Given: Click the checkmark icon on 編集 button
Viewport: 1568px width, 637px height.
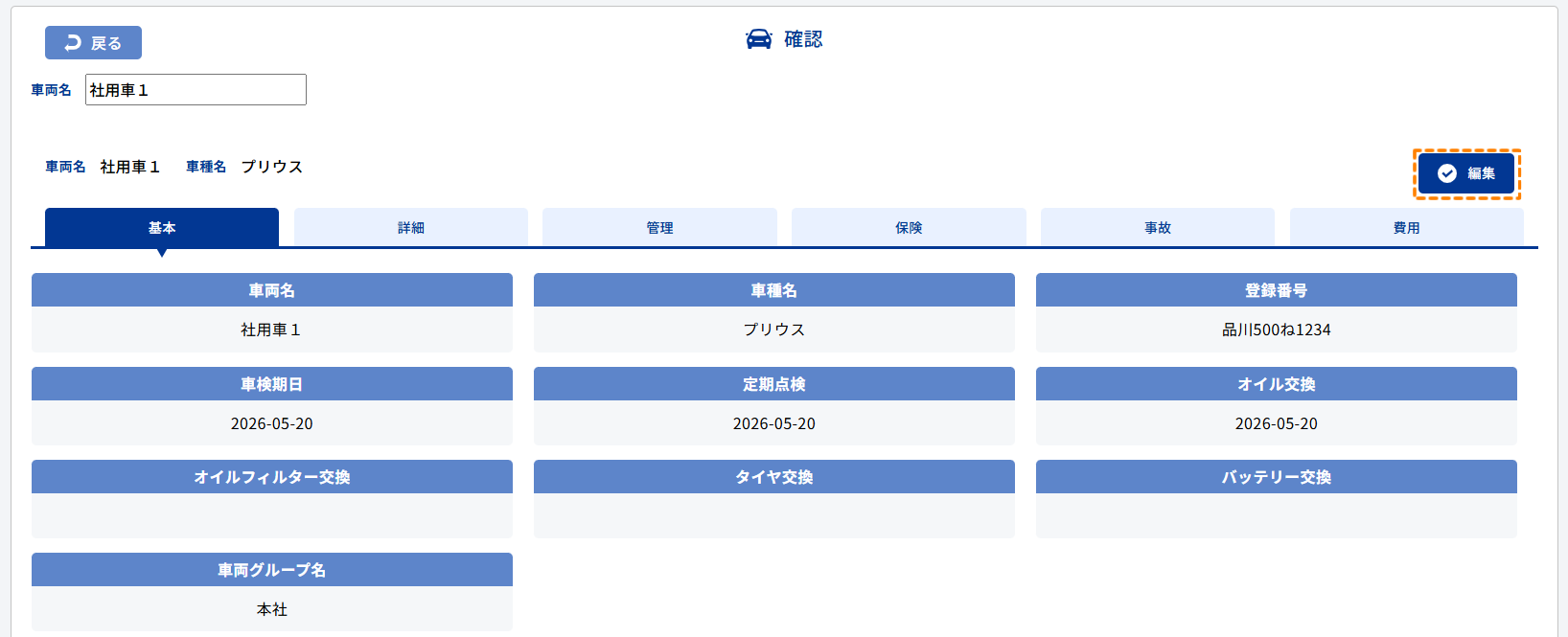Looking at the screenshot, I should point(1447,173).
